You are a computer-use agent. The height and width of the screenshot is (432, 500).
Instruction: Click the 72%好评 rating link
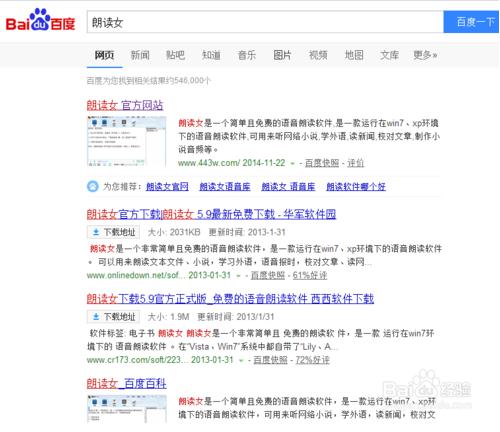(312, 360)
